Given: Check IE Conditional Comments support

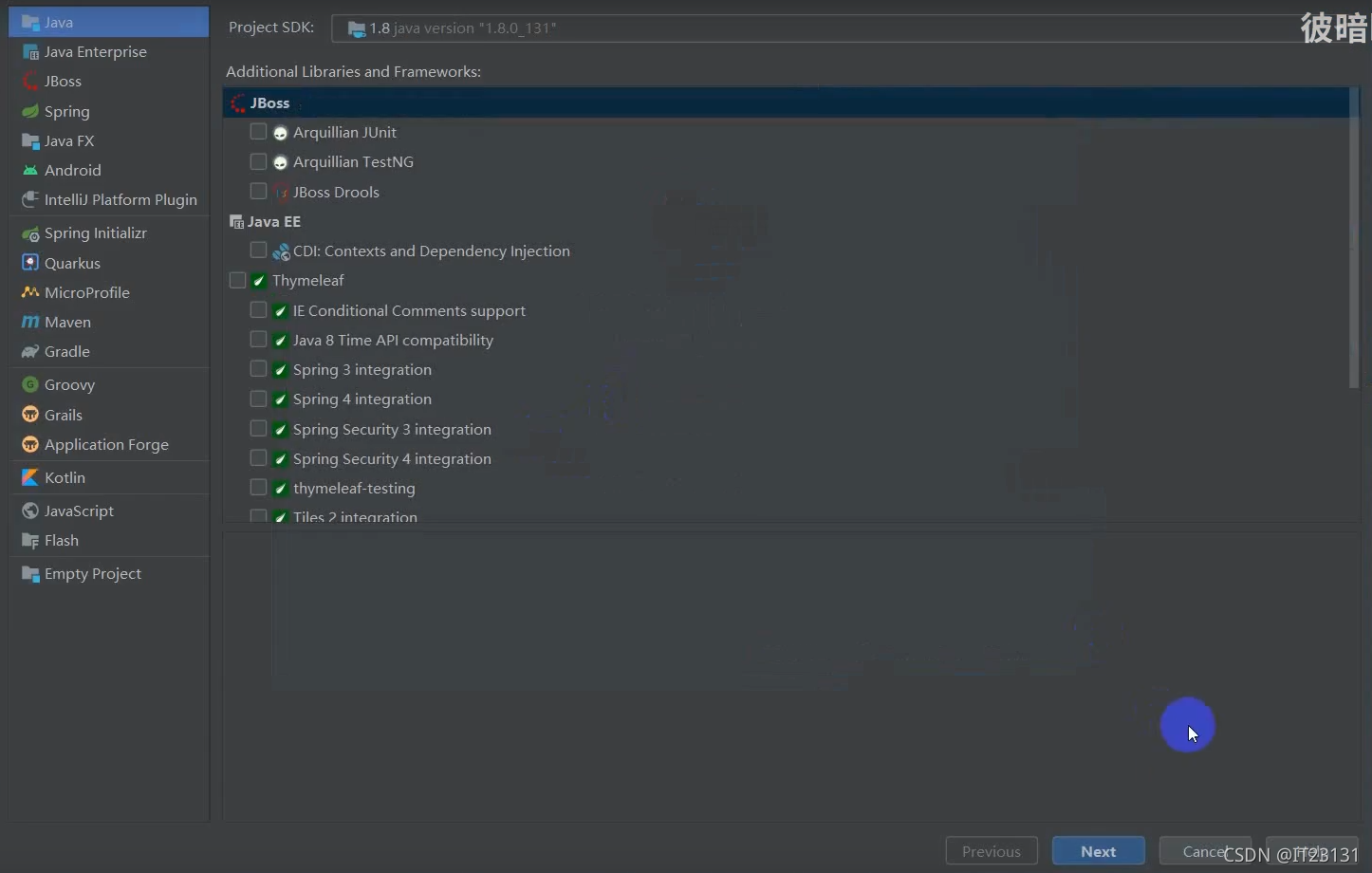Looking at the screenshot, I should 258,309.
